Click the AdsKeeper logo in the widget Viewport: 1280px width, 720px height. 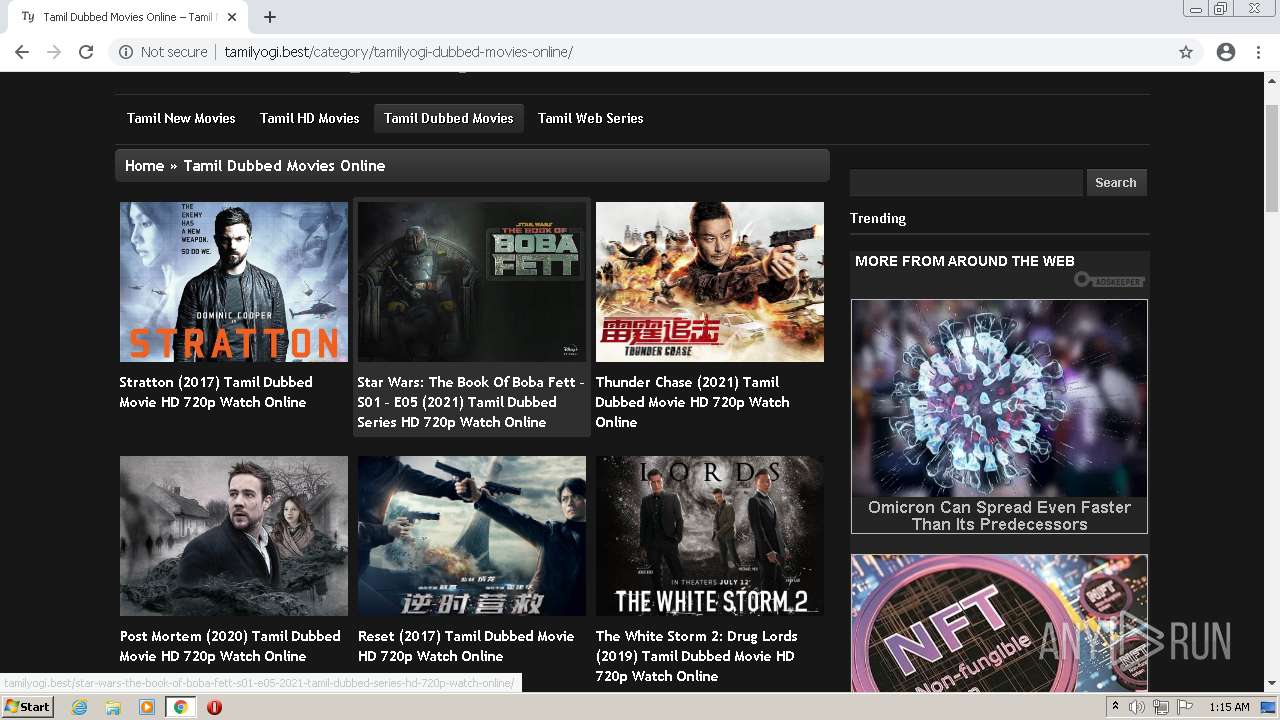[1110, 281]
